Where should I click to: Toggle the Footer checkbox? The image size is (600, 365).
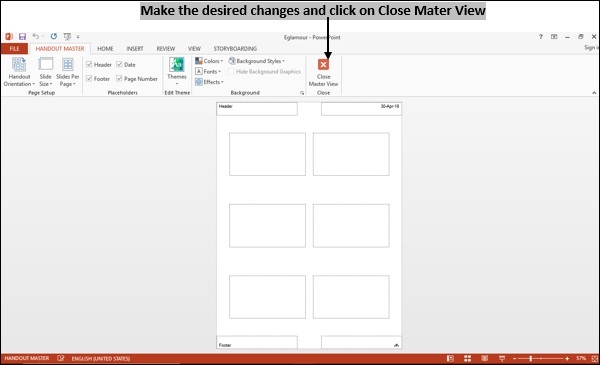click(89, 78)
